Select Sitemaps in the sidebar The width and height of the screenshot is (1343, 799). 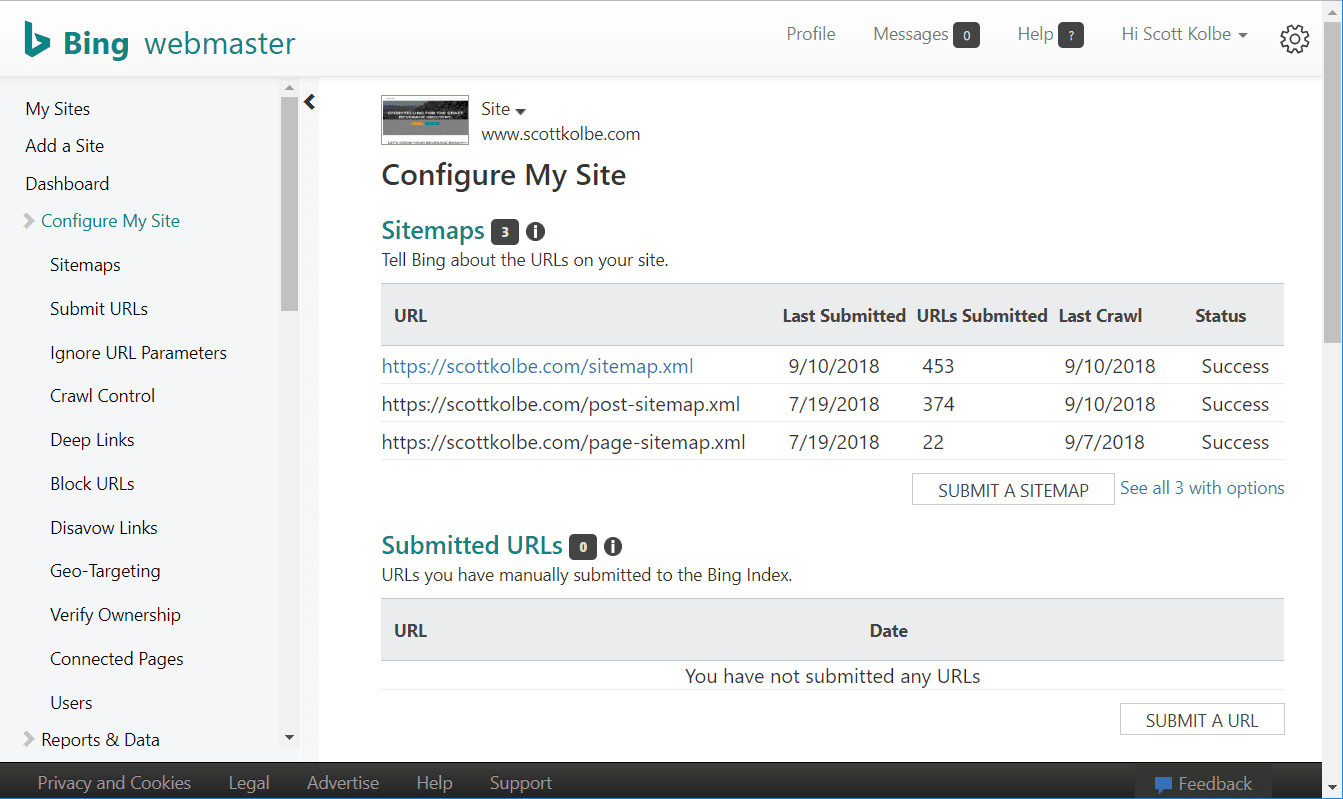(85, 265)
